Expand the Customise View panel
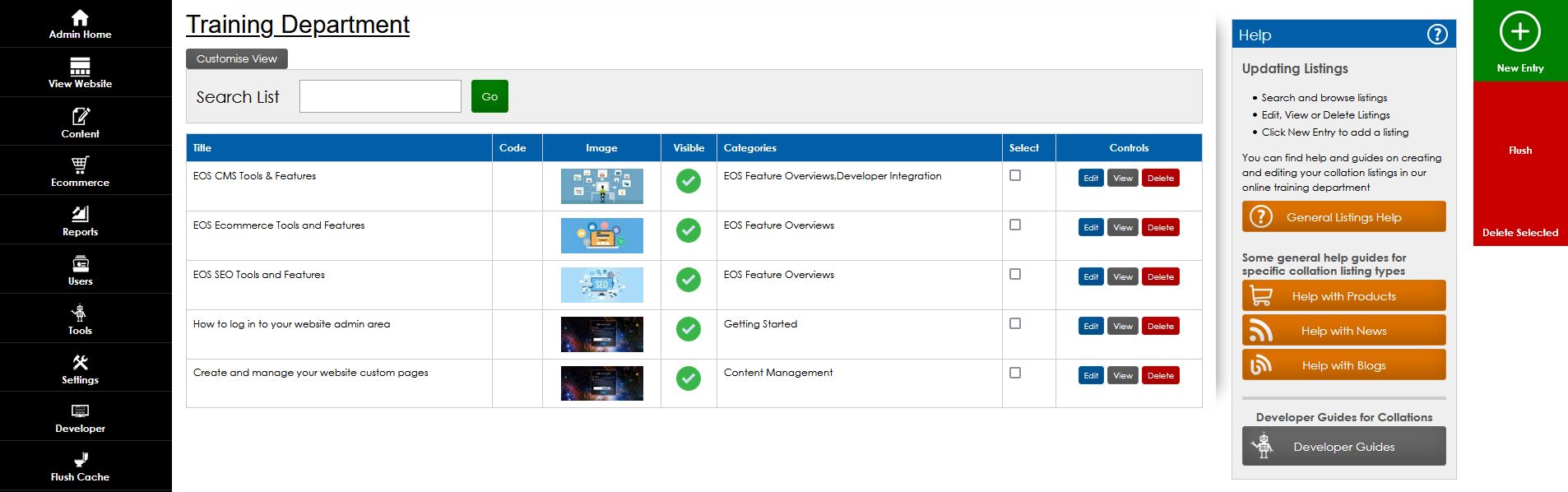Image resolution: width=1568 pixels, height=492 pixels. pyautogui.click(x=237, y=59)
